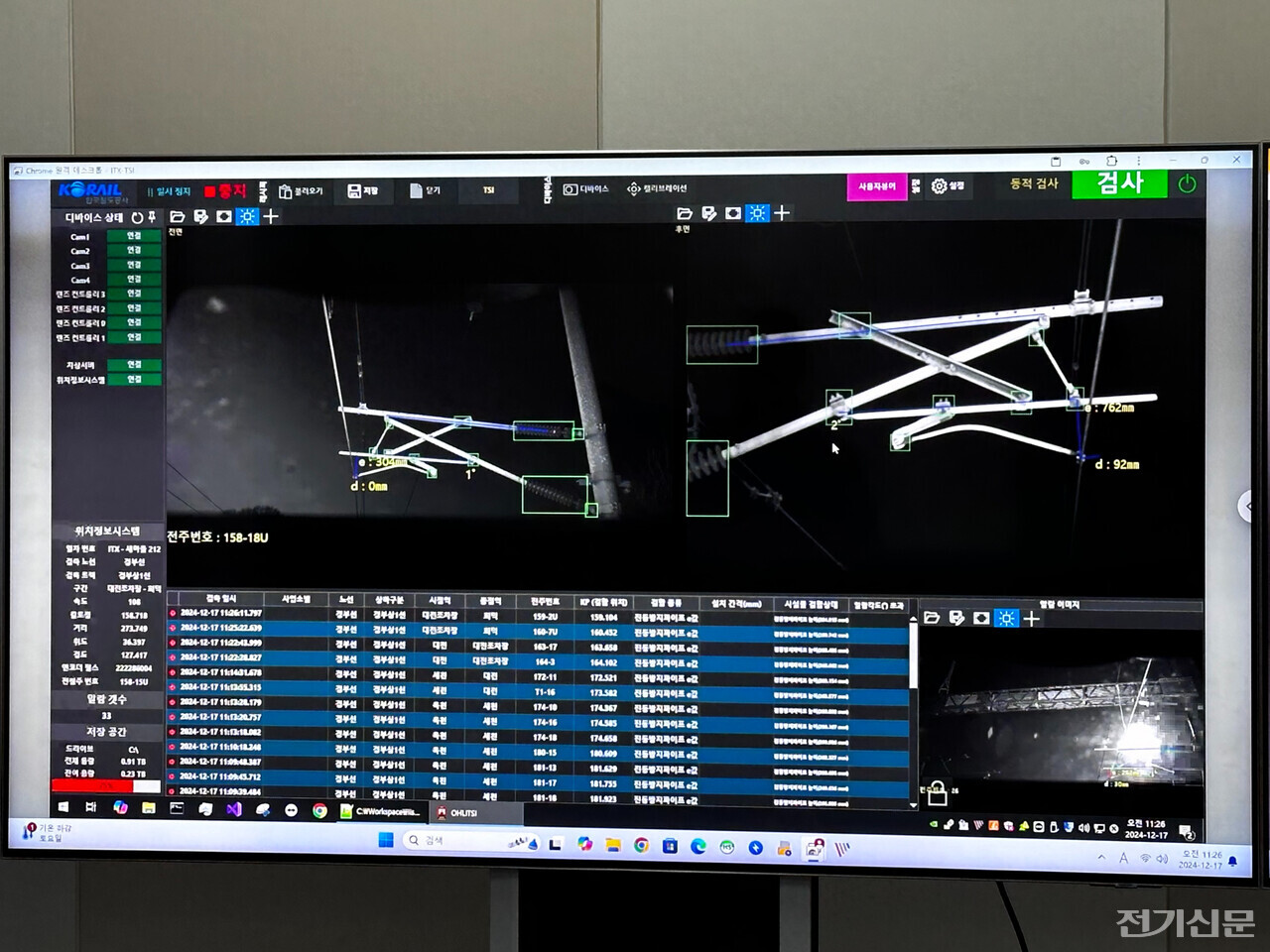Click the pink 사용자분야 button

click(876, 186)
